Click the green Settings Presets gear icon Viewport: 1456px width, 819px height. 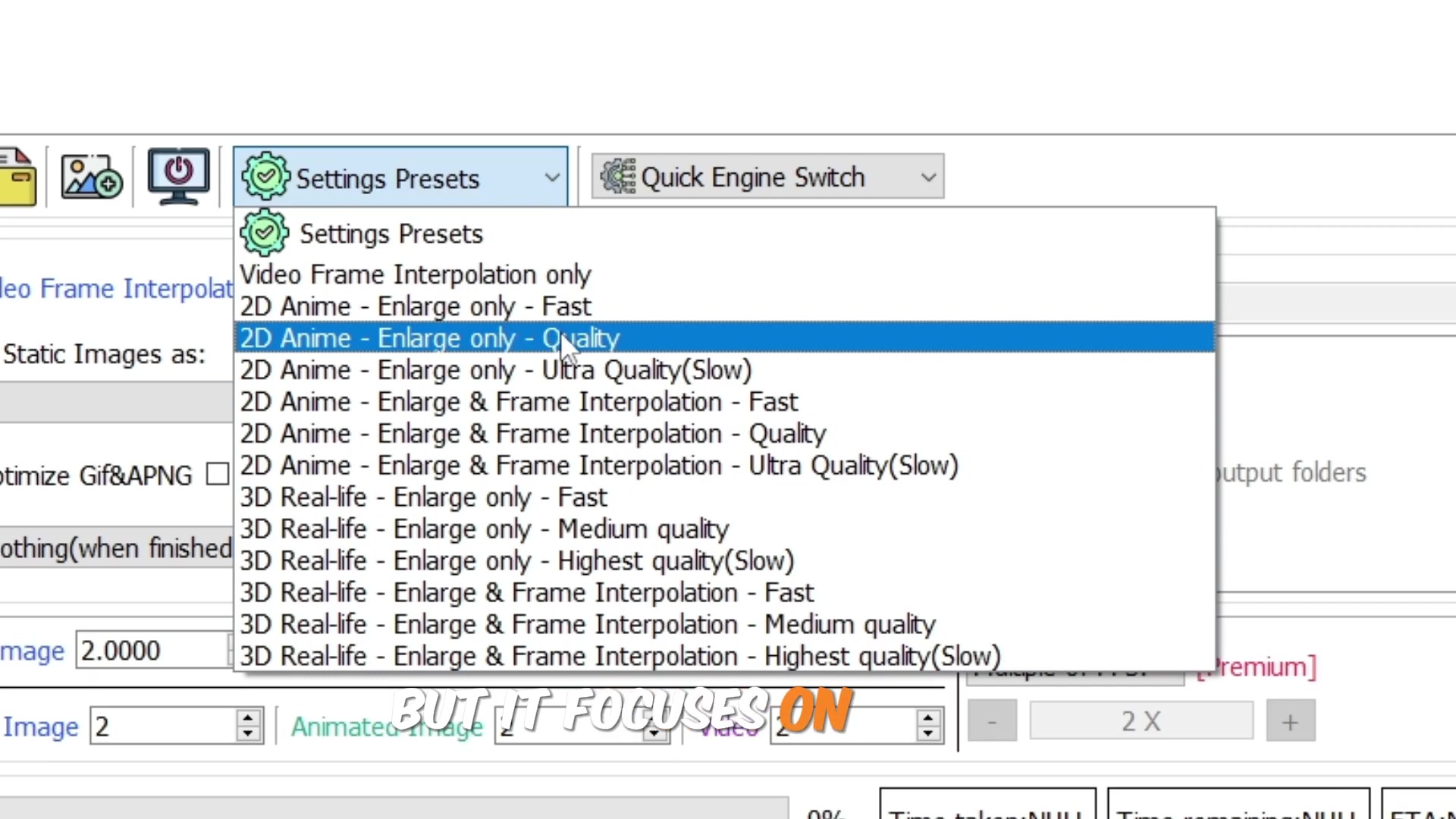point(265,177)
